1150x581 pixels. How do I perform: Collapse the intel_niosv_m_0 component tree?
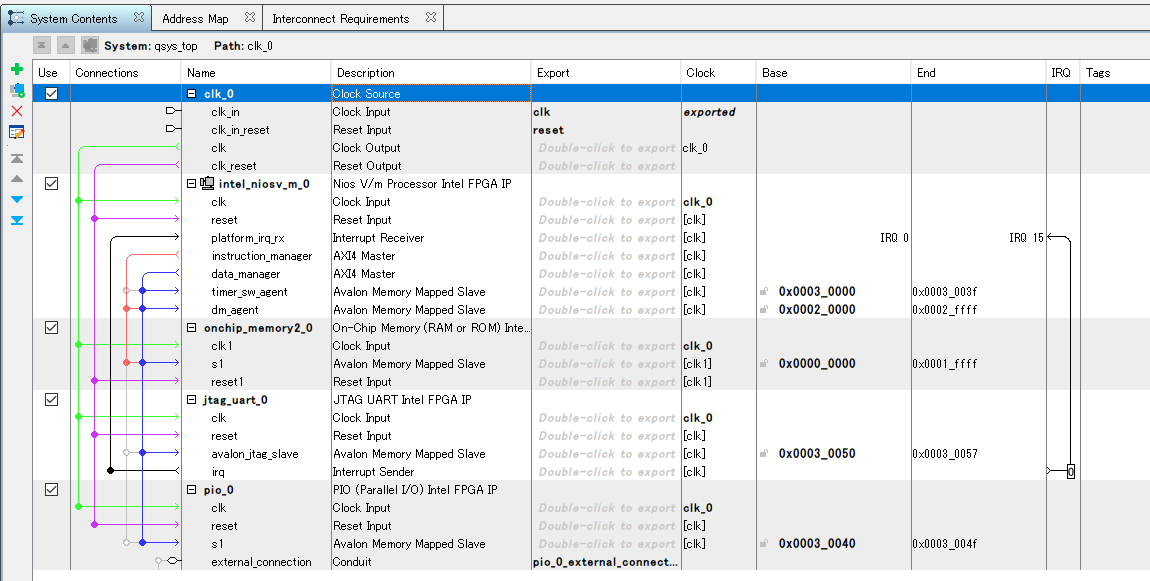pyautogui.click(x=189, y=183)
